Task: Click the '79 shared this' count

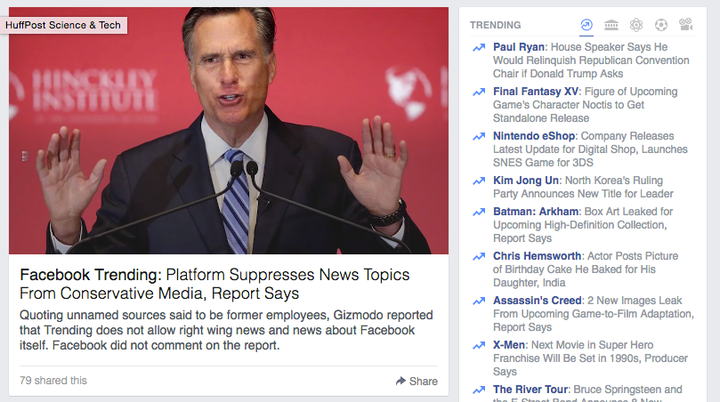Action: pyautogui.click(x=53, y=380)
